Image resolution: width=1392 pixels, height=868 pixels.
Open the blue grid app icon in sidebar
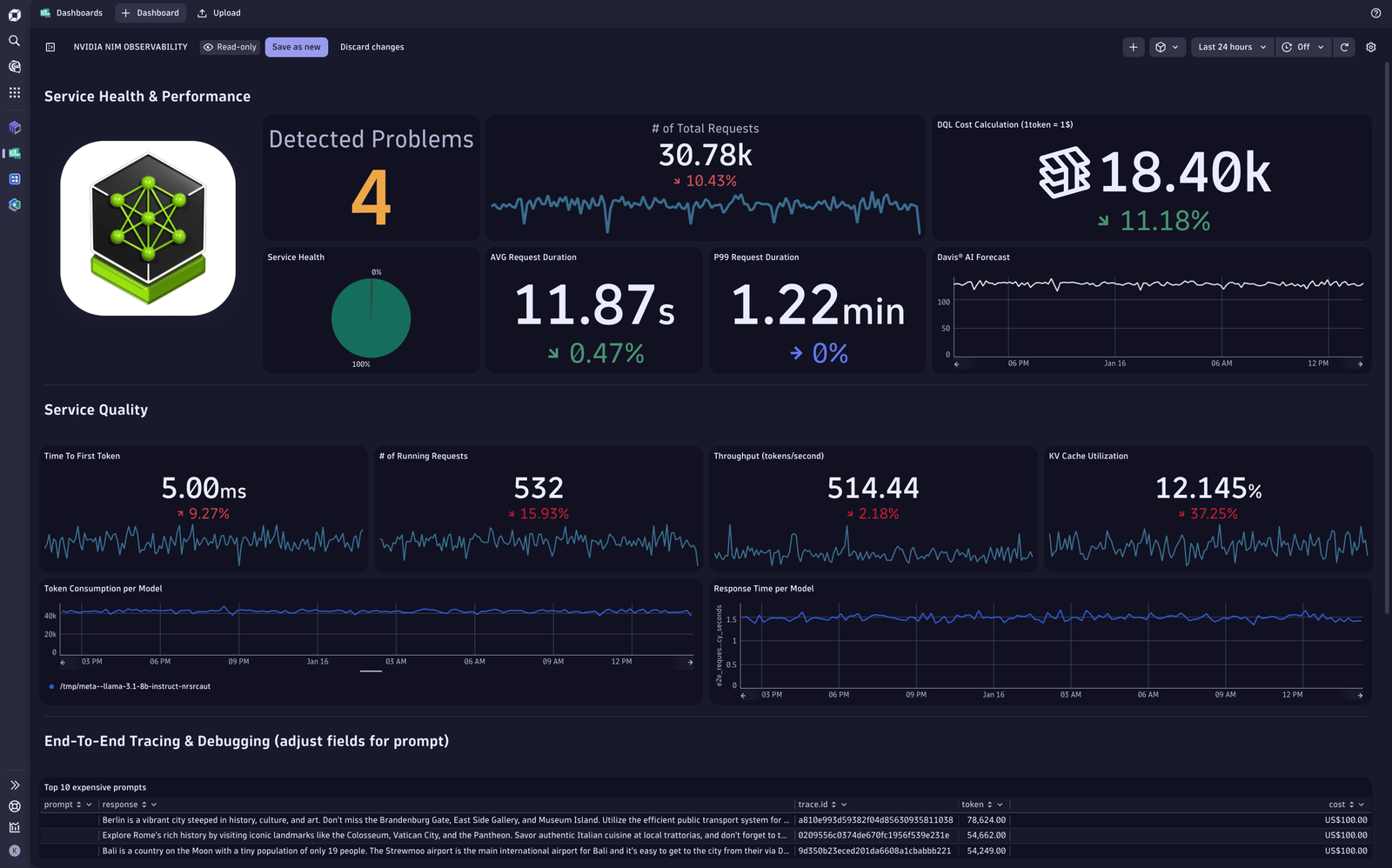point(14,179)
